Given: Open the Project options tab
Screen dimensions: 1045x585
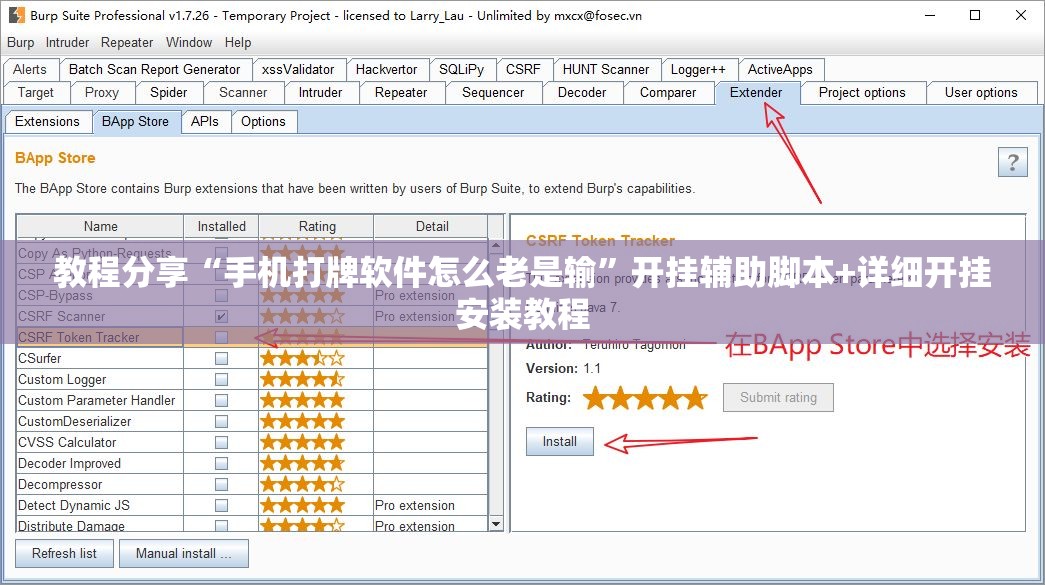Looking at the screenshot, I should click(x=862, y=93).
